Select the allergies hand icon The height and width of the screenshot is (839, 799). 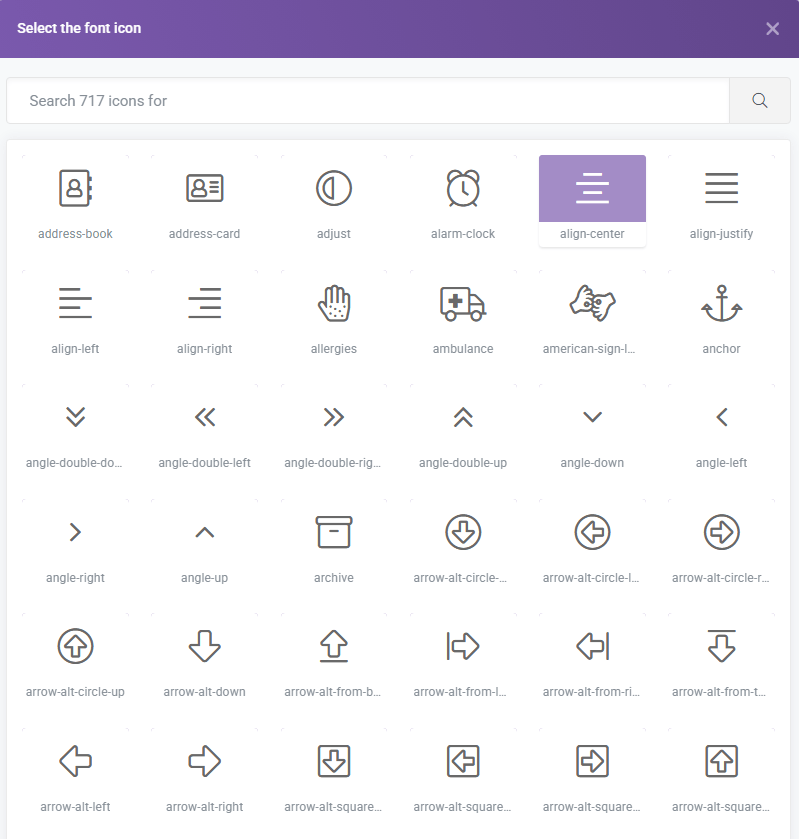tap(333, 303)
